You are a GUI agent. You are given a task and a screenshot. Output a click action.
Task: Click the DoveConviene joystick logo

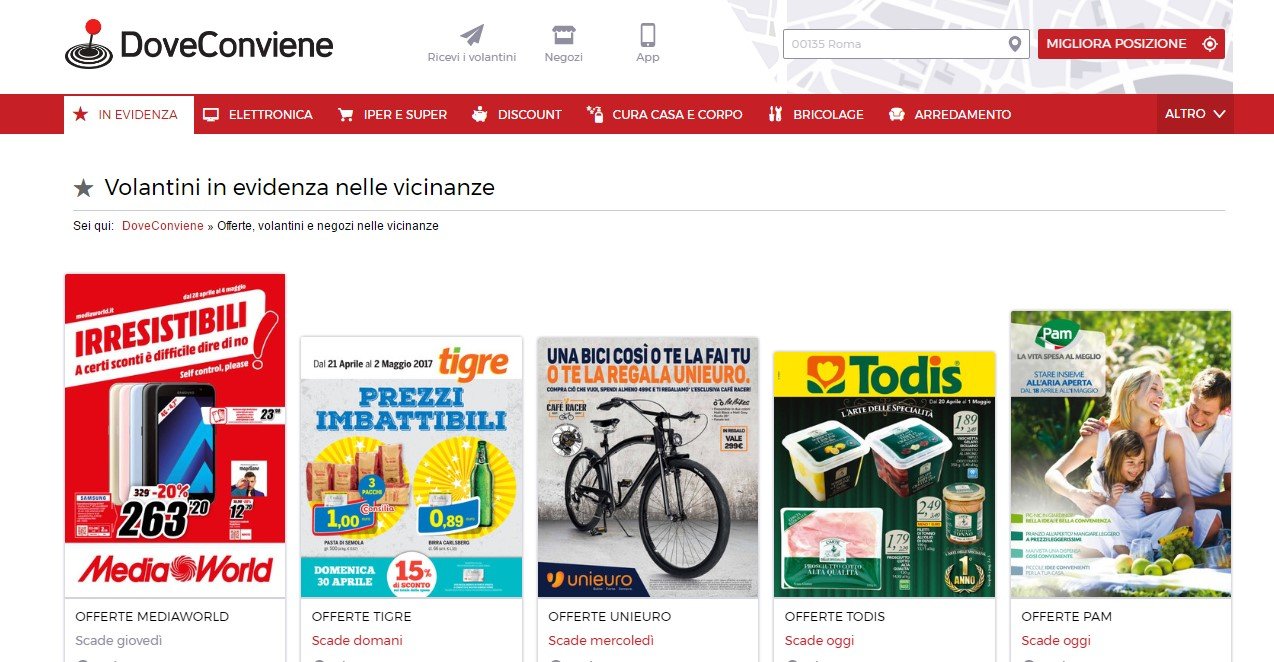90,45
